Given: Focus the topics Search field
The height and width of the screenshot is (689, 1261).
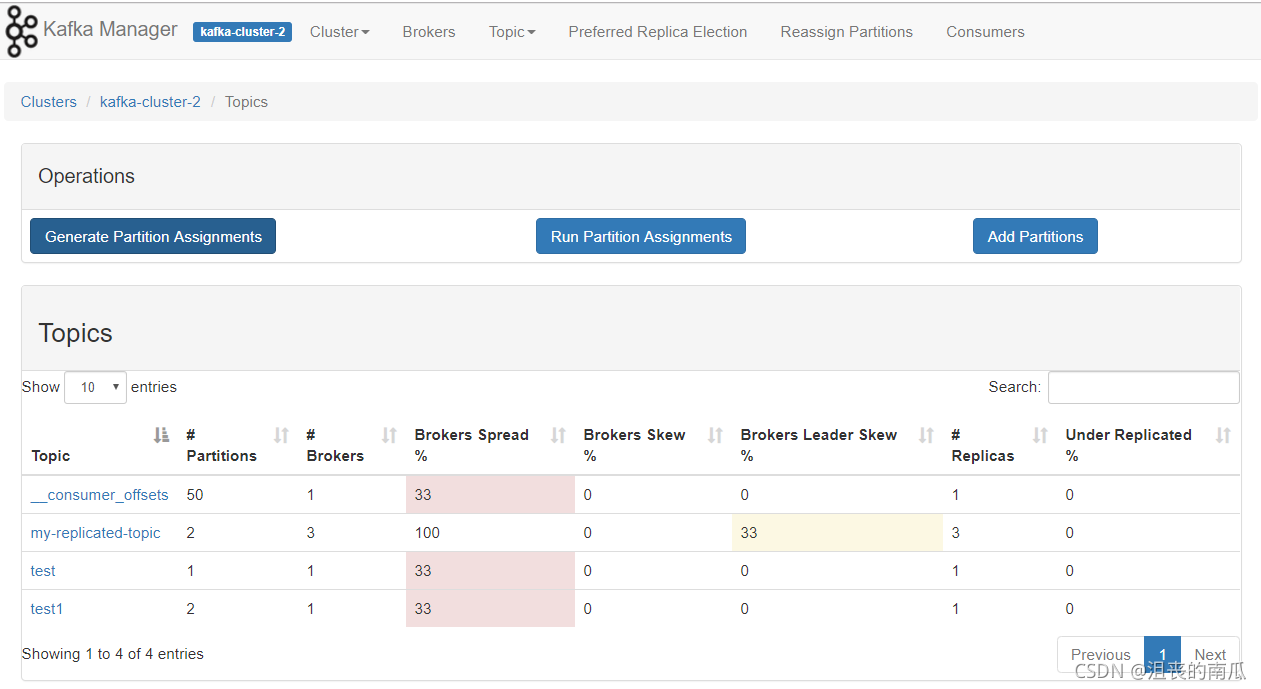Looking at the screenshot, I should click(x=1143, y=387).
